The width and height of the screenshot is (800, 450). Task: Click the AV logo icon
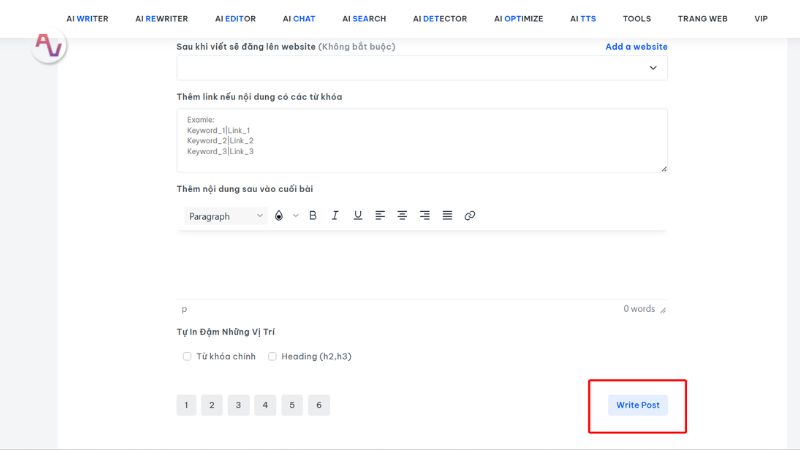[x=49, y=46]
